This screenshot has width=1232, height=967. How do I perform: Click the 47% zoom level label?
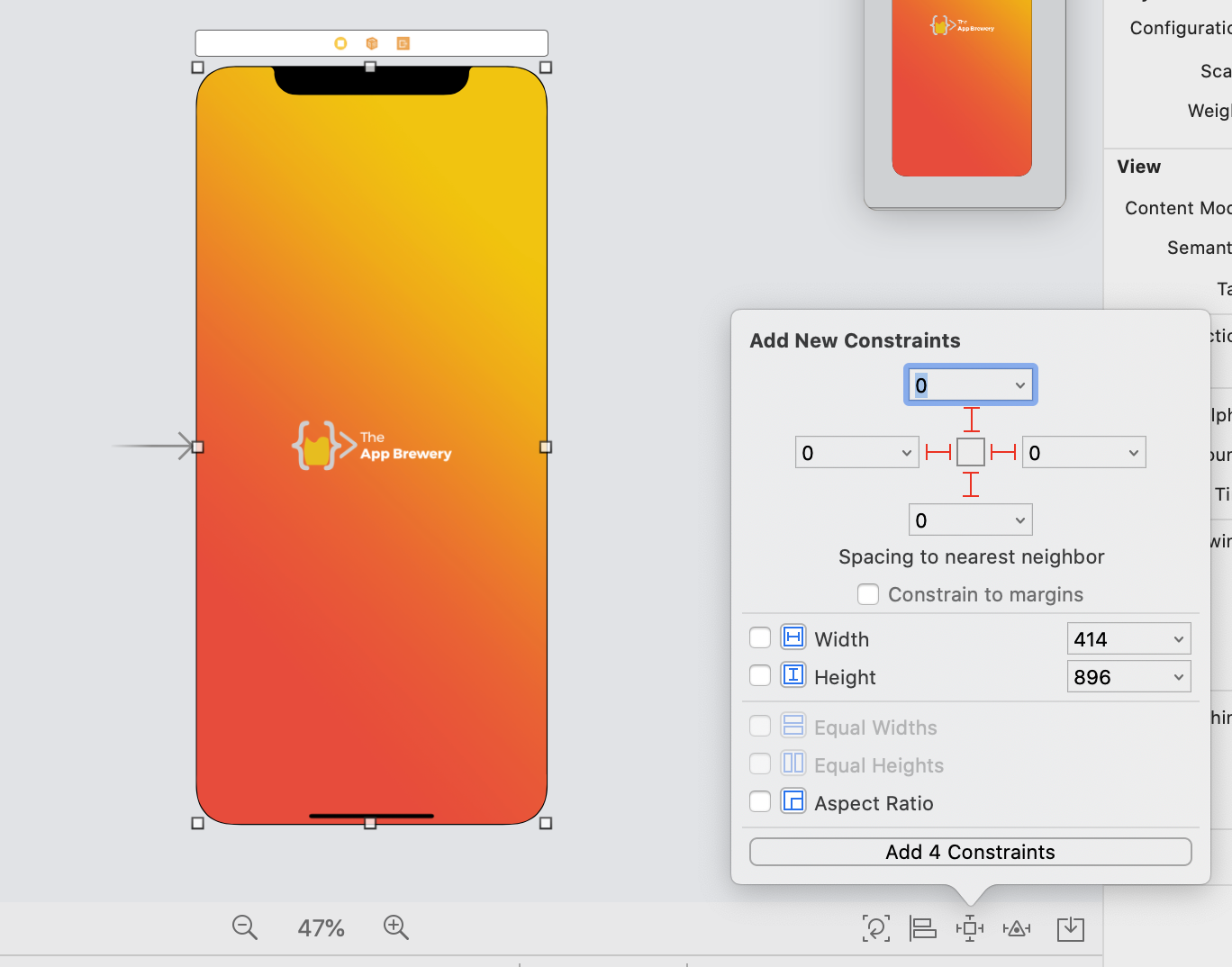tap(321, 928)
